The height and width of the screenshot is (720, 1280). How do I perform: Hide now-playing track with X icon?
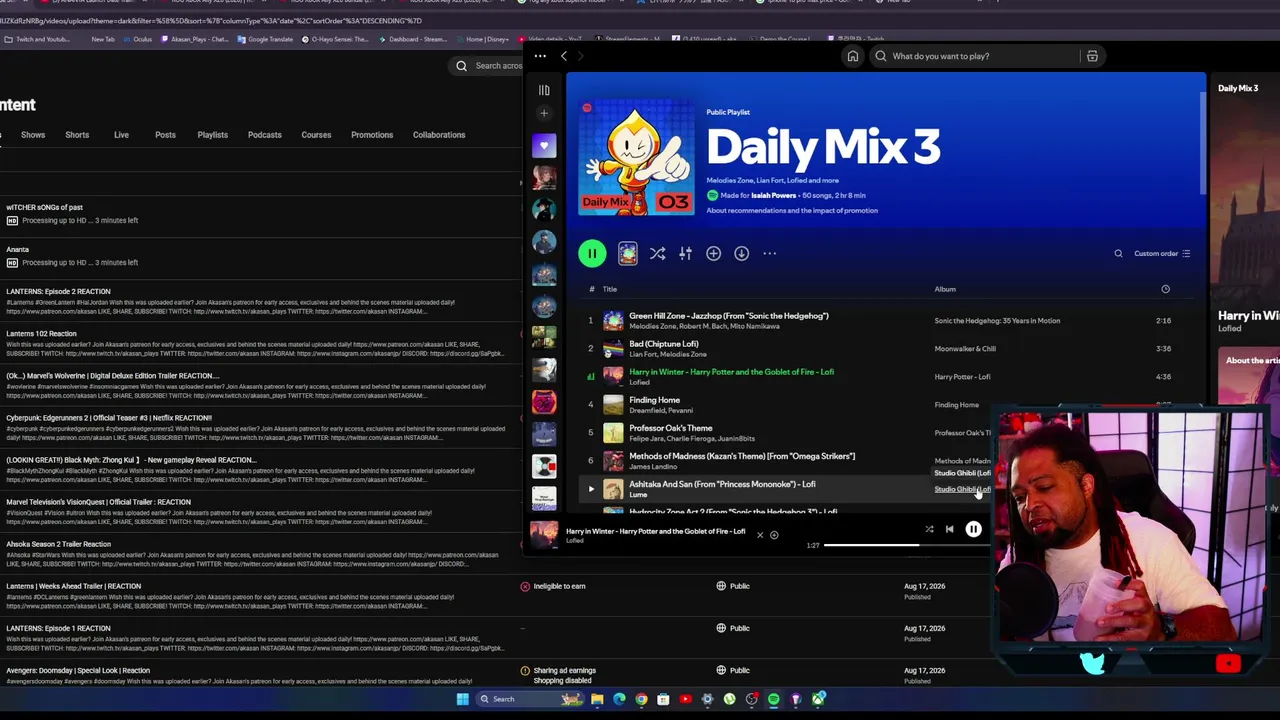pyautogui.click(x=759, y=535)
